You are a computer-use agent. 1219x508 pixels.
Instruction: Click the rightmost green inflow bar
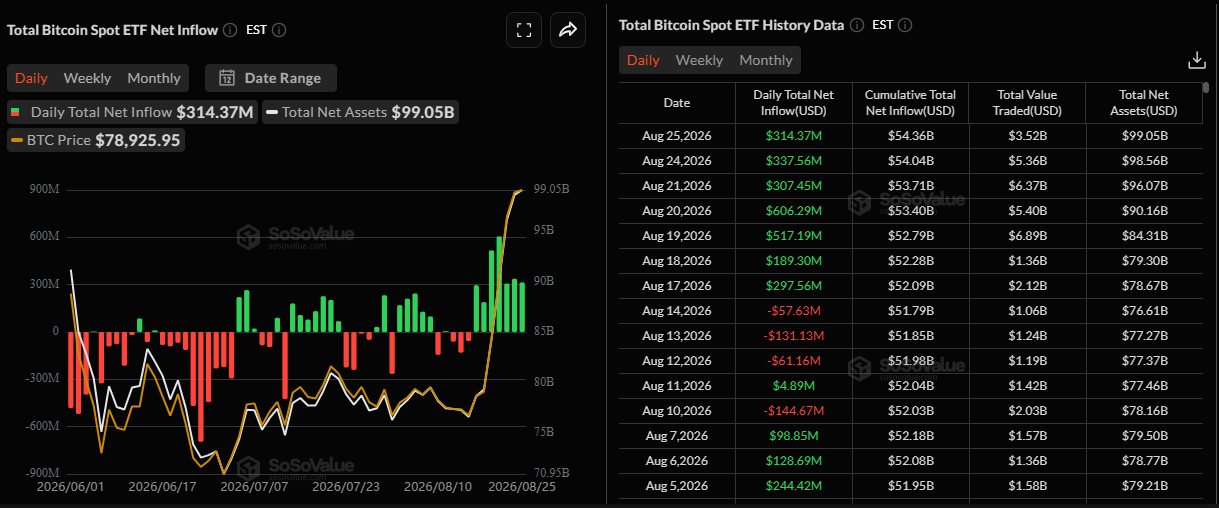522,307
